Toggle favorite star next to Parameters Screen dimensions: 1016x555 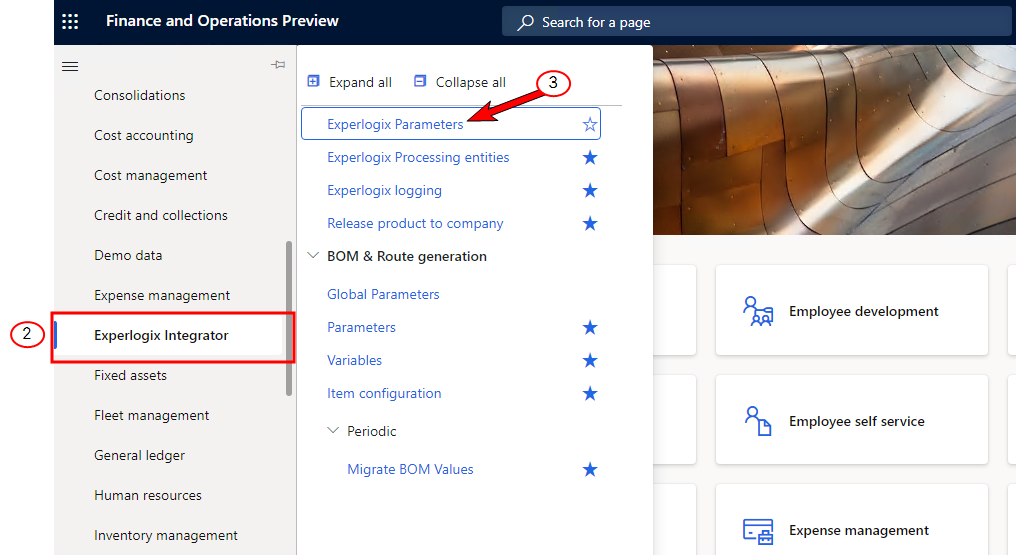(590, 328)
